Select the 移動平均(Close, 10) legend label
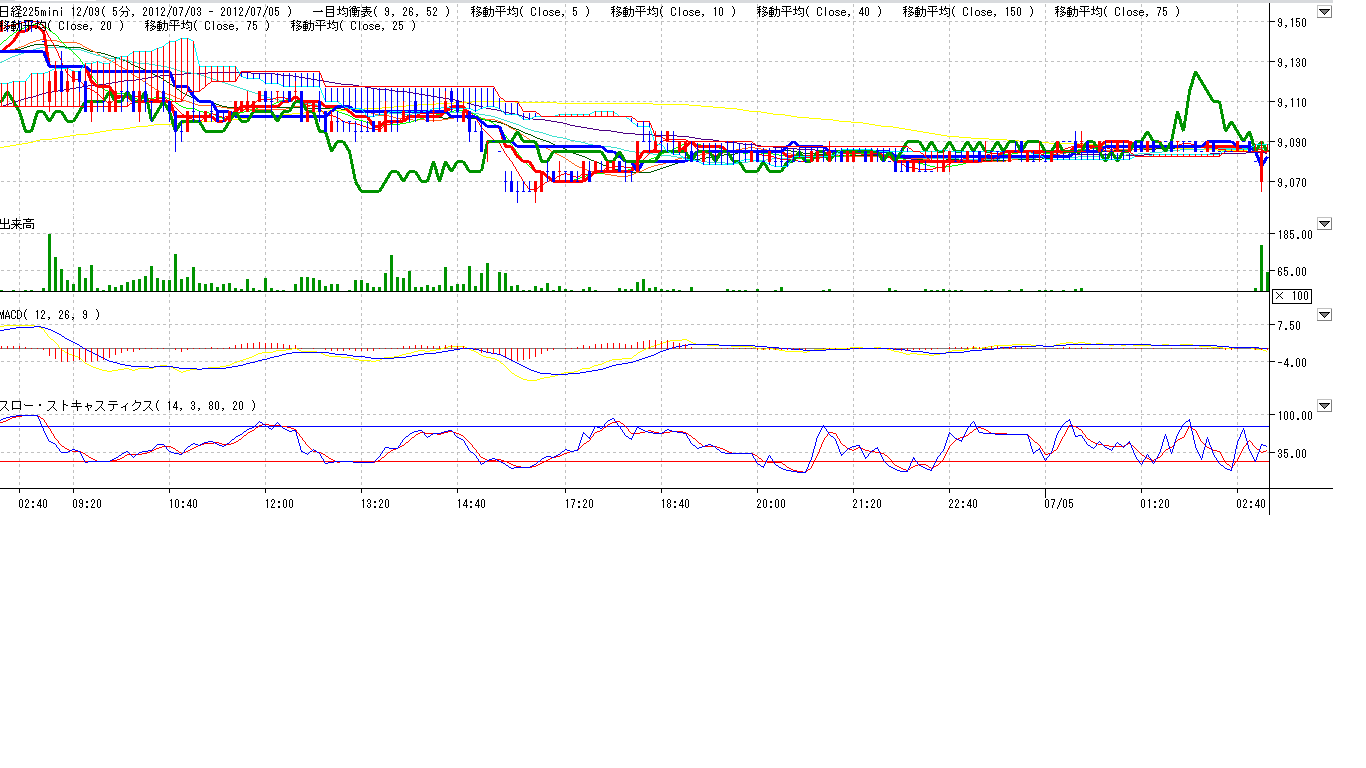This screenshot has height=768, width=1366. pos(674,12)
